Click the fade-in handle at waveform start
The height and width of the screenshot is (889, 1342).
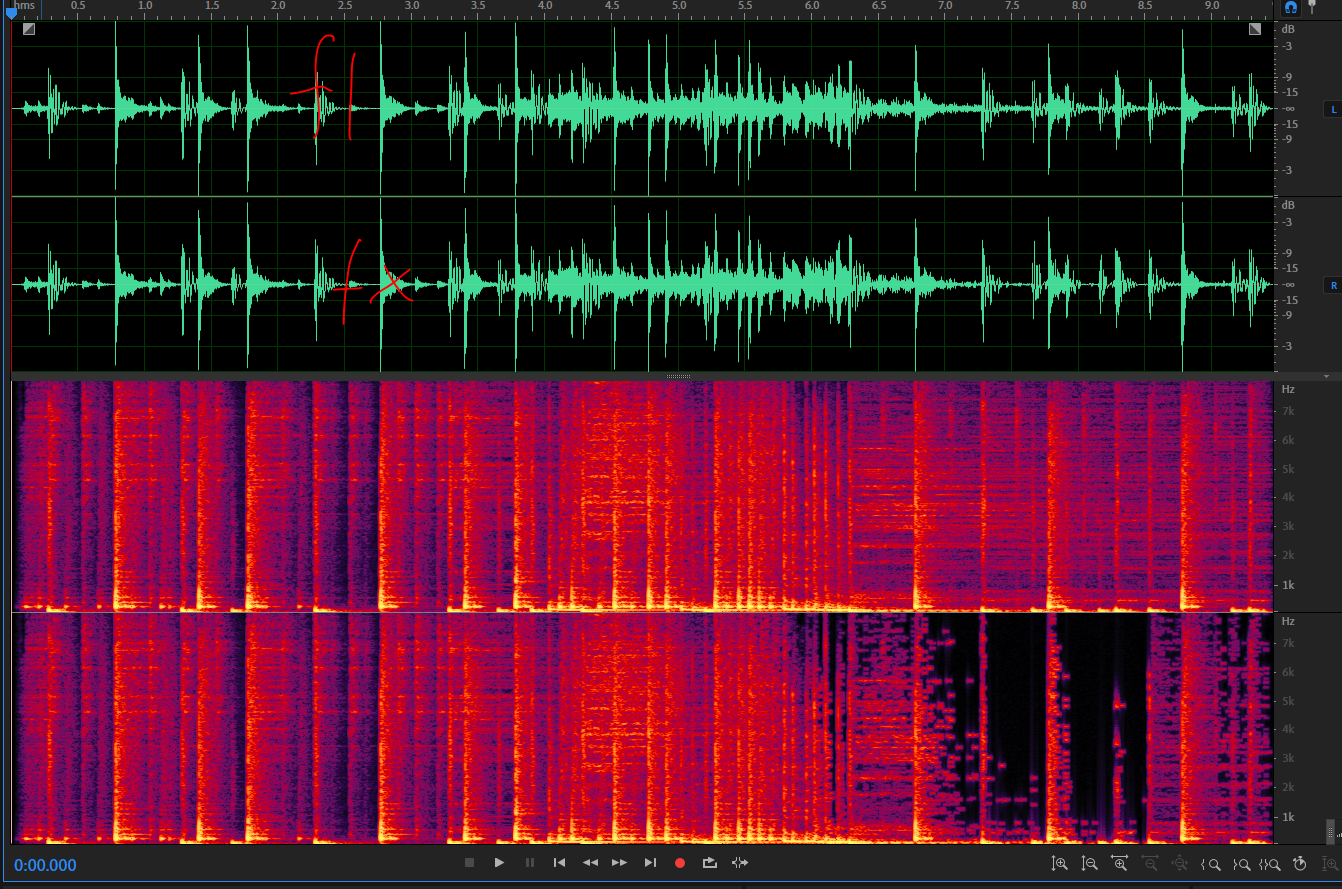point(29,29)
